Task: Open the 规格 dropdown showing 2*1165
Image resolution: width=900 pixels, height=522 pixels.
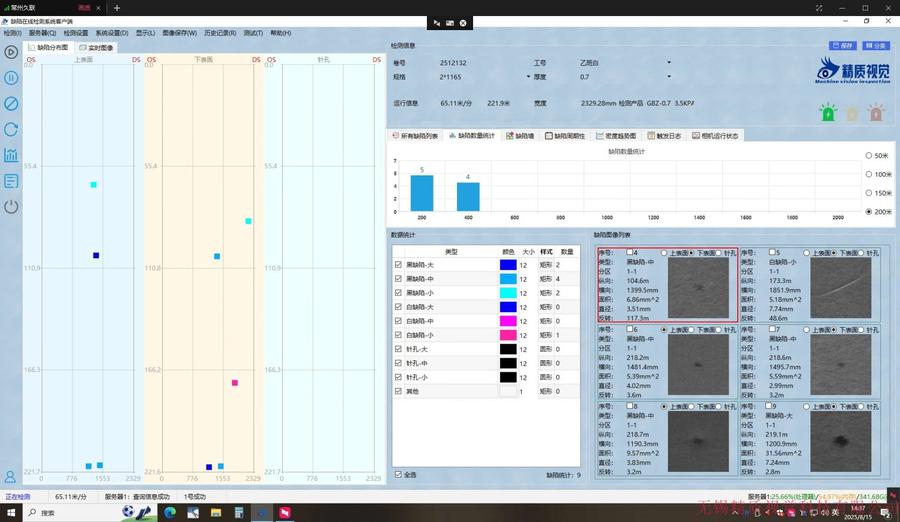Action: click(528, 76)
